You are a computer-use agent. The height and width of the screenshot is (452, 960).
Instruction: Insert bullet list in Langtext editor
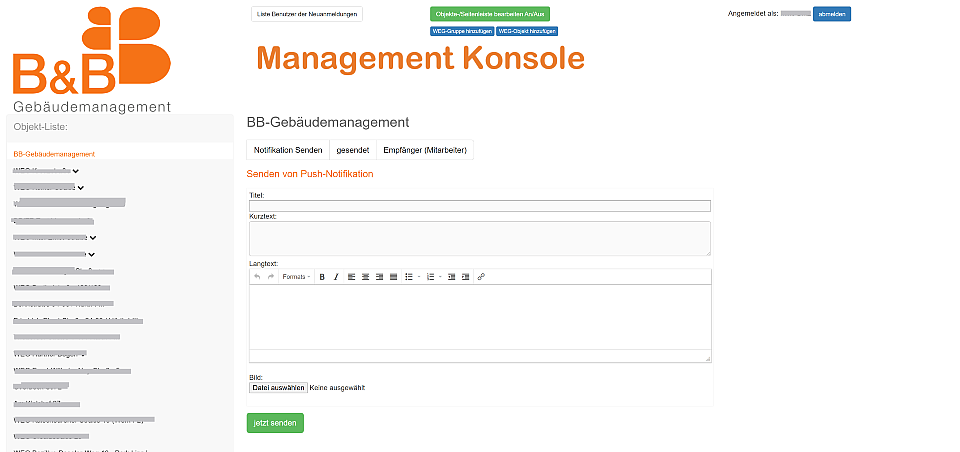[x=408, y=276]
